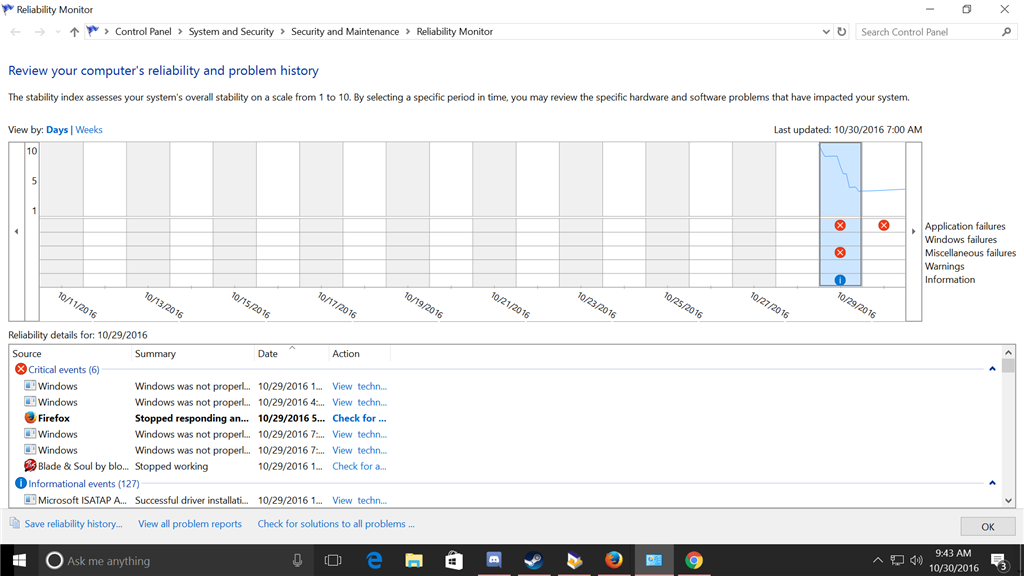Collapse the Critical events group
This screenshot has width=1024, height=576.
pyautogui.click(x=992, y=369)
